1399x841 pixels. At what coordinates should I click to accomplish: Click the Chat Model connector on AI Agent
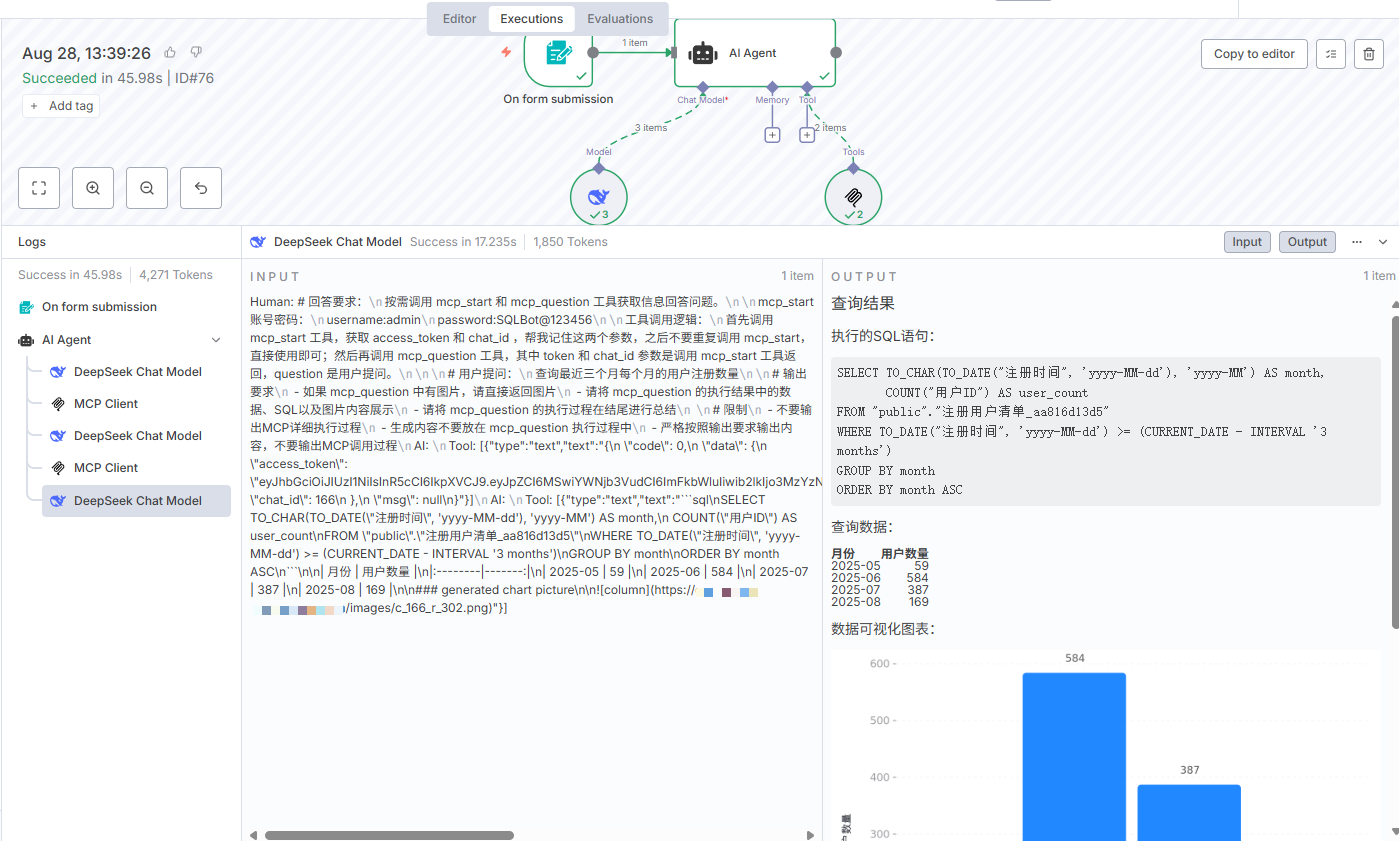[x=703, y=87]
